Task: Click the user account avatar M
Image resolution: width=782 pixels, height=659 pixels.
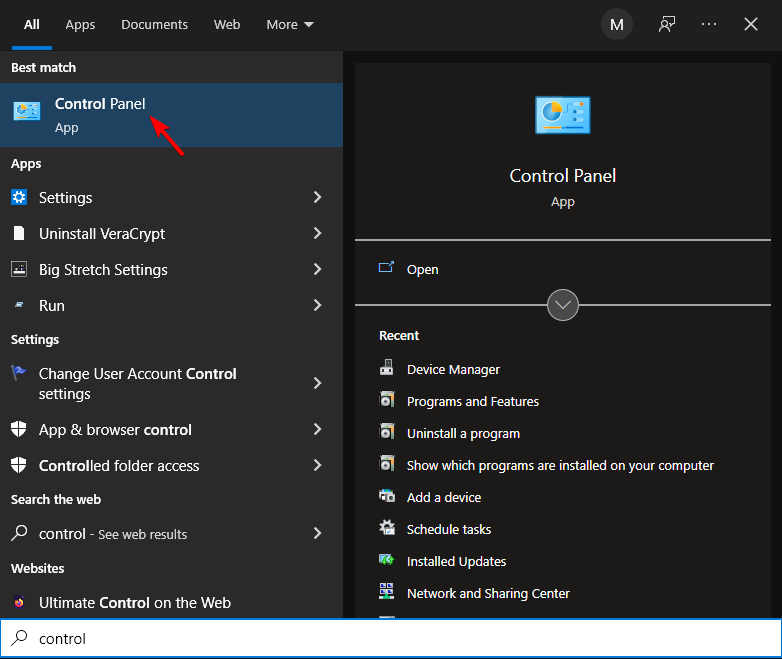Action: 616,25
